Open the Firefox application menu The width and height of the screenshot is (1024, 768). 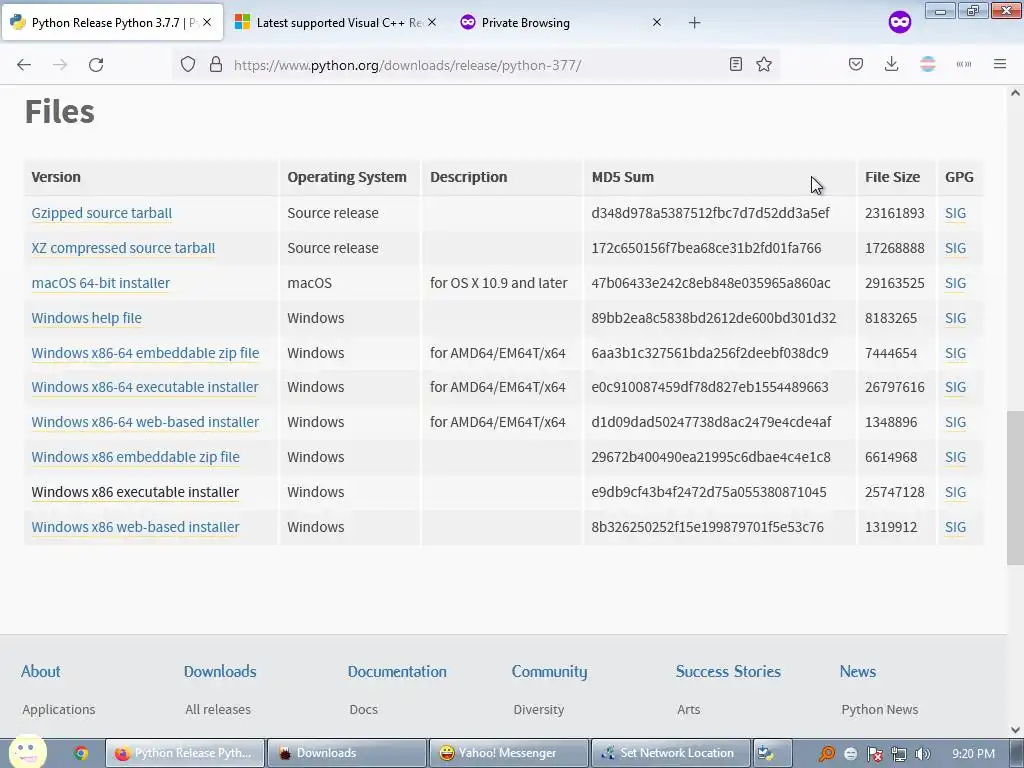(x=1000, y=64)
